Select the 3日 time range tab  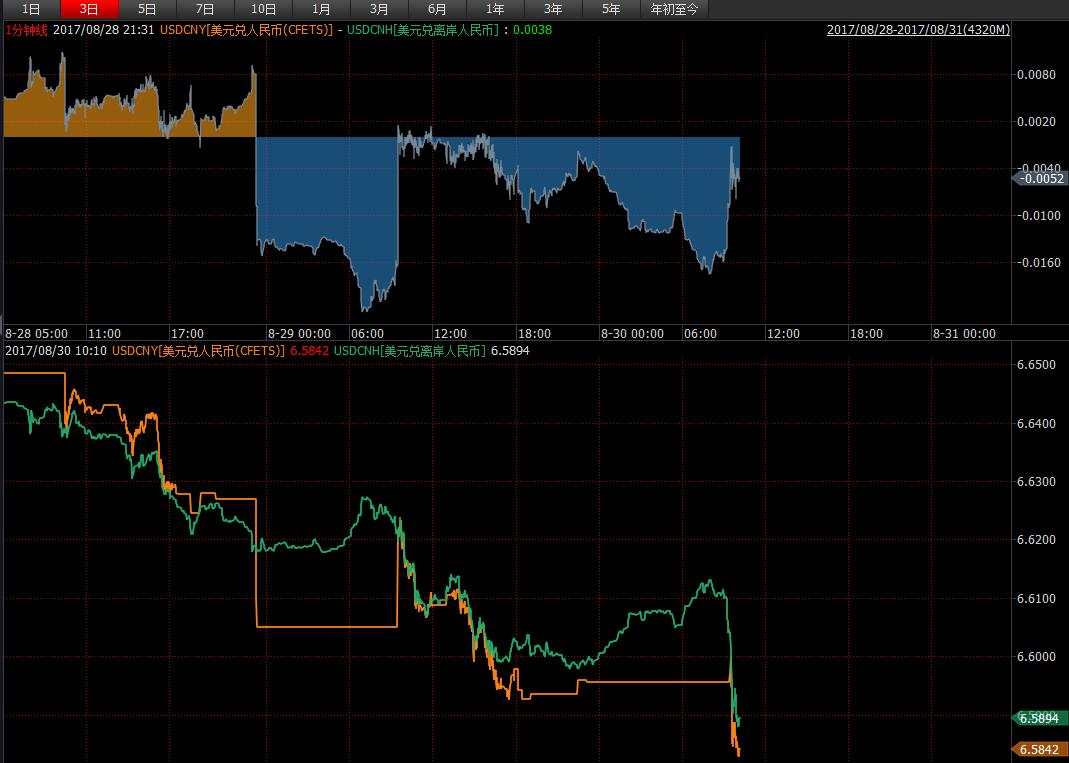pos(89,9)
